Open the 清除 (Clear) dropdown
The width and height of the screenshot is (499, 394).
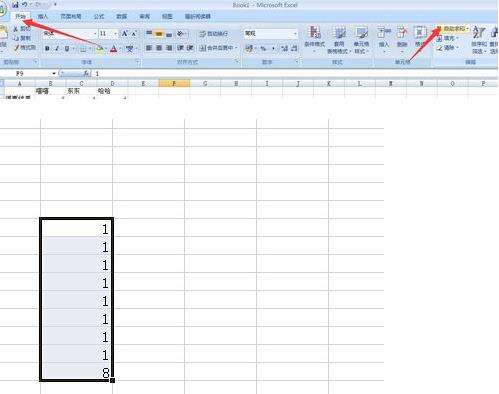point(448,48)
